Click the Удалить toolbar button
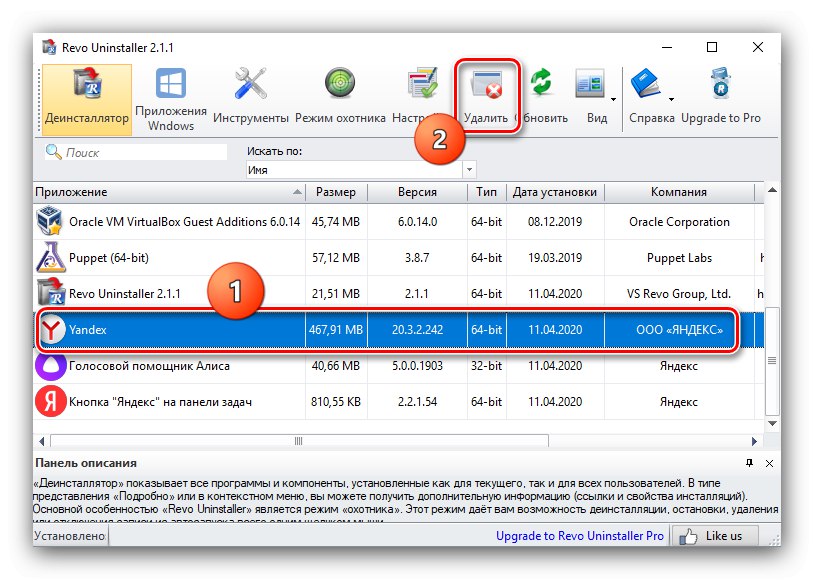 point(486,97)
